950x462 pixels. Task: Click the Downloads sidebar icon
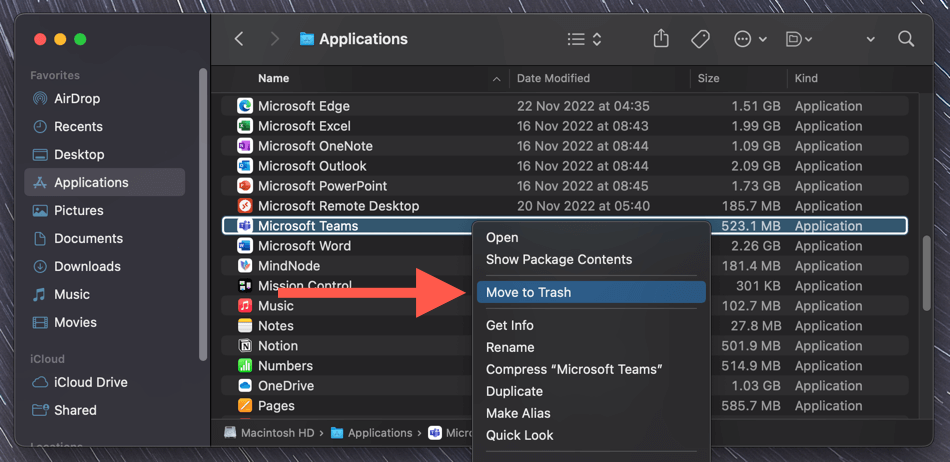[x=40, y=266]
